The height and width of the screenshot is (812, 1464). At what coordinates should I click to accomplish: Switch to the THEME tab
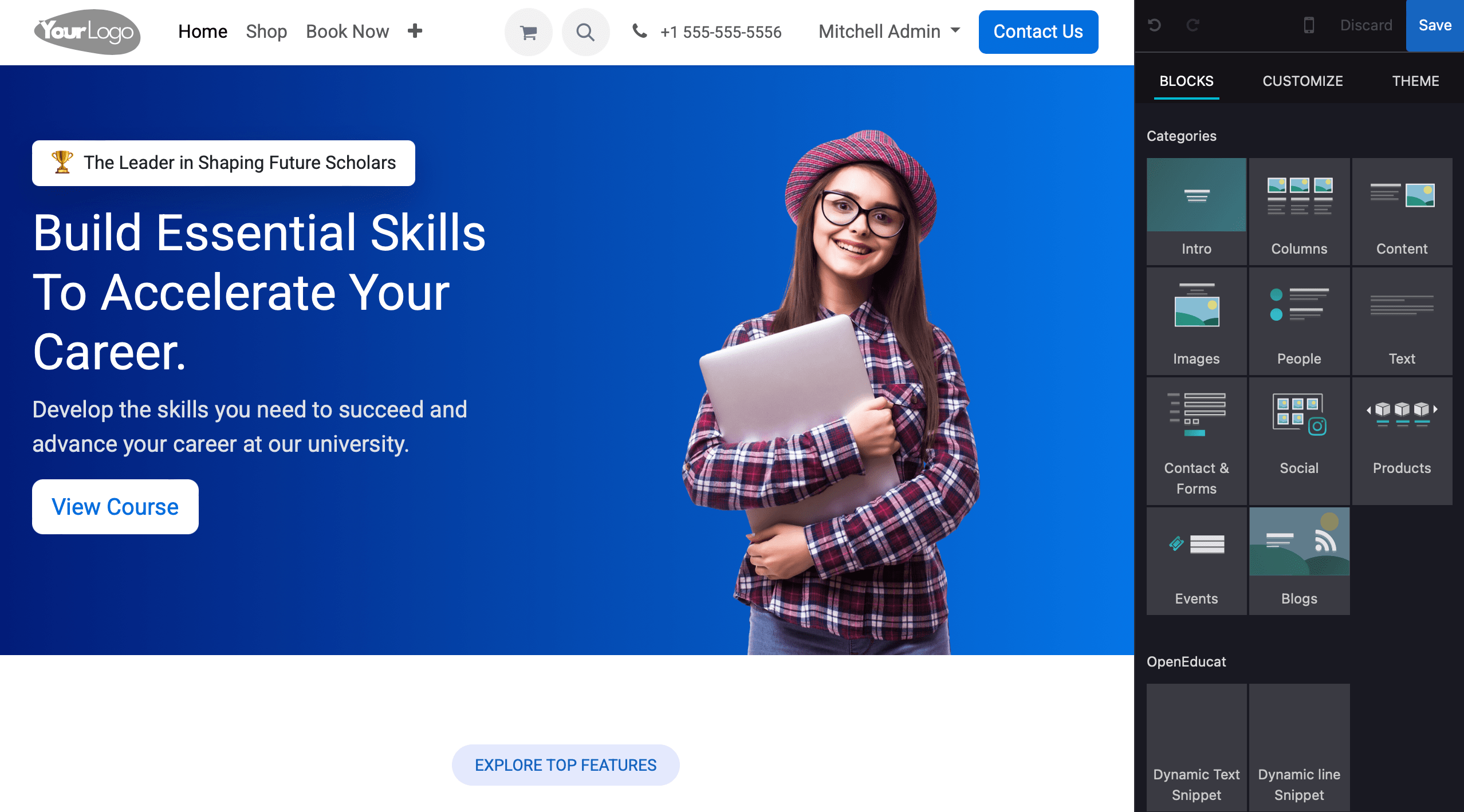(x=1415, y=81)
